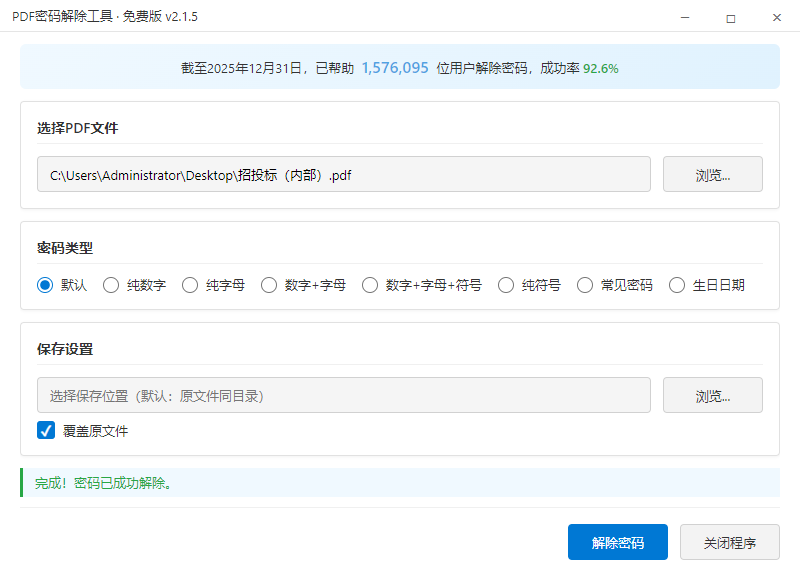Select the 默认 password type

44,285
